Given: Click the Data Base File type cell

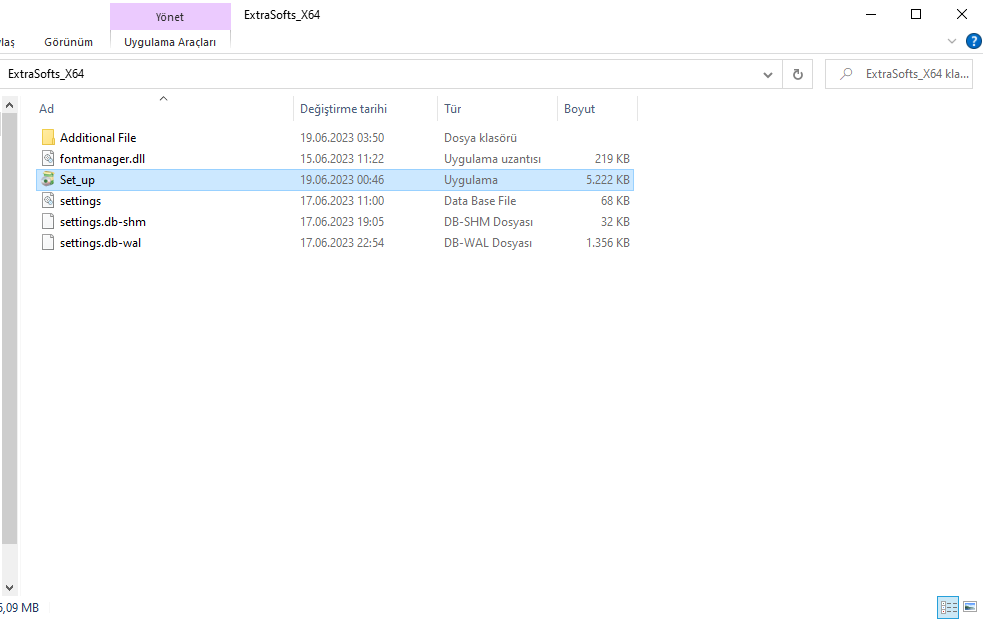Looking at the screenshot, I should tap(480, 201).
